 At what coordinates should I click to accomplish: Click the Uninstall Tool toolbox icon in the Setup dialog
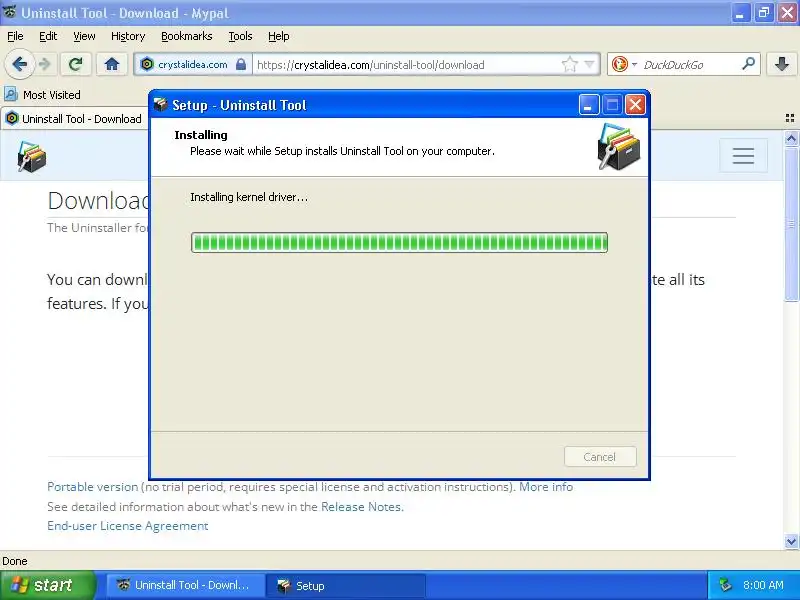click(x=619, y=147)
